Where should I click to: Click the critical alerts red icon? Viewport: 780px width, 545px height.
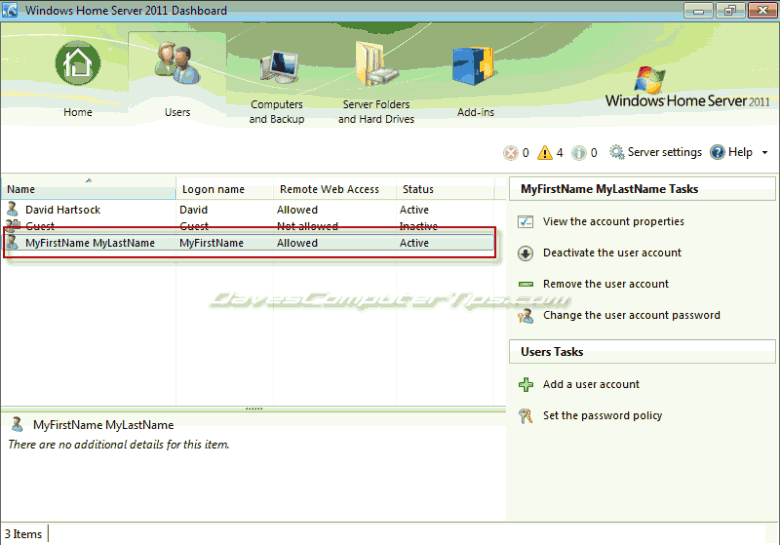click(x=510, y=153)
